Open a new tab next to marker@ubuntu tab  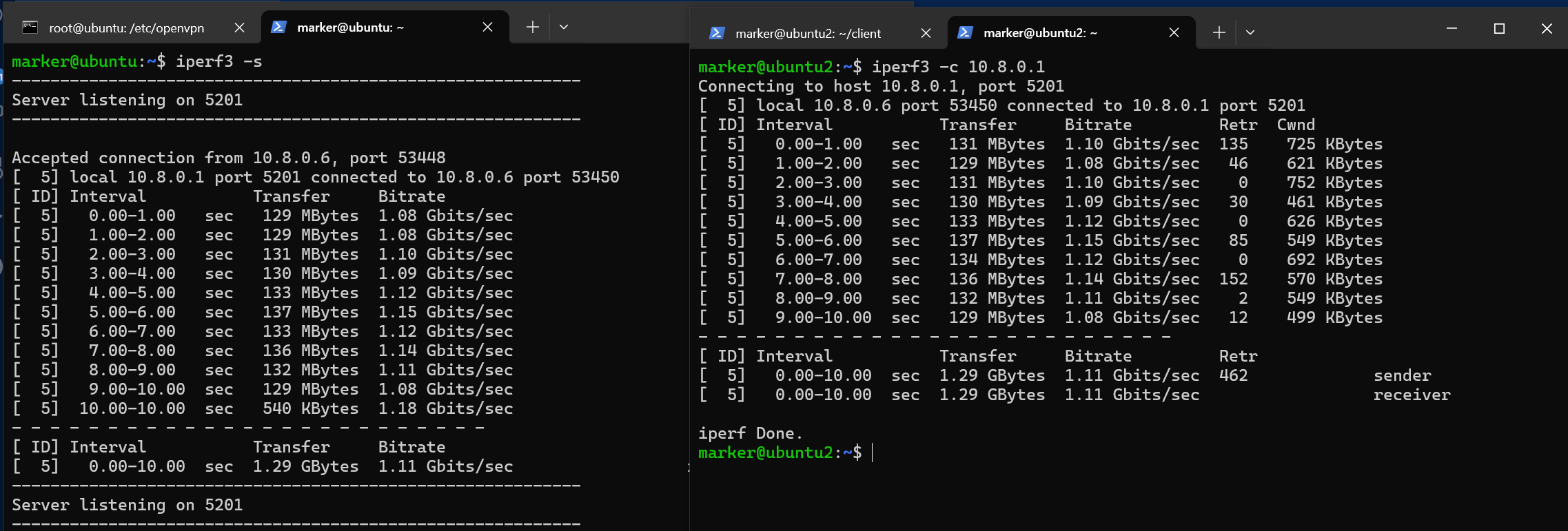click(532, 27)
